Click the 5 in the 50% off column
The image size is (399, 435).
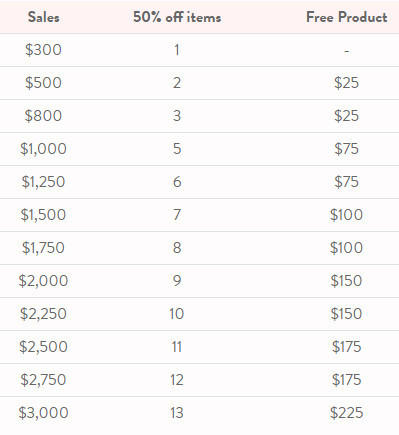[177, 149]
